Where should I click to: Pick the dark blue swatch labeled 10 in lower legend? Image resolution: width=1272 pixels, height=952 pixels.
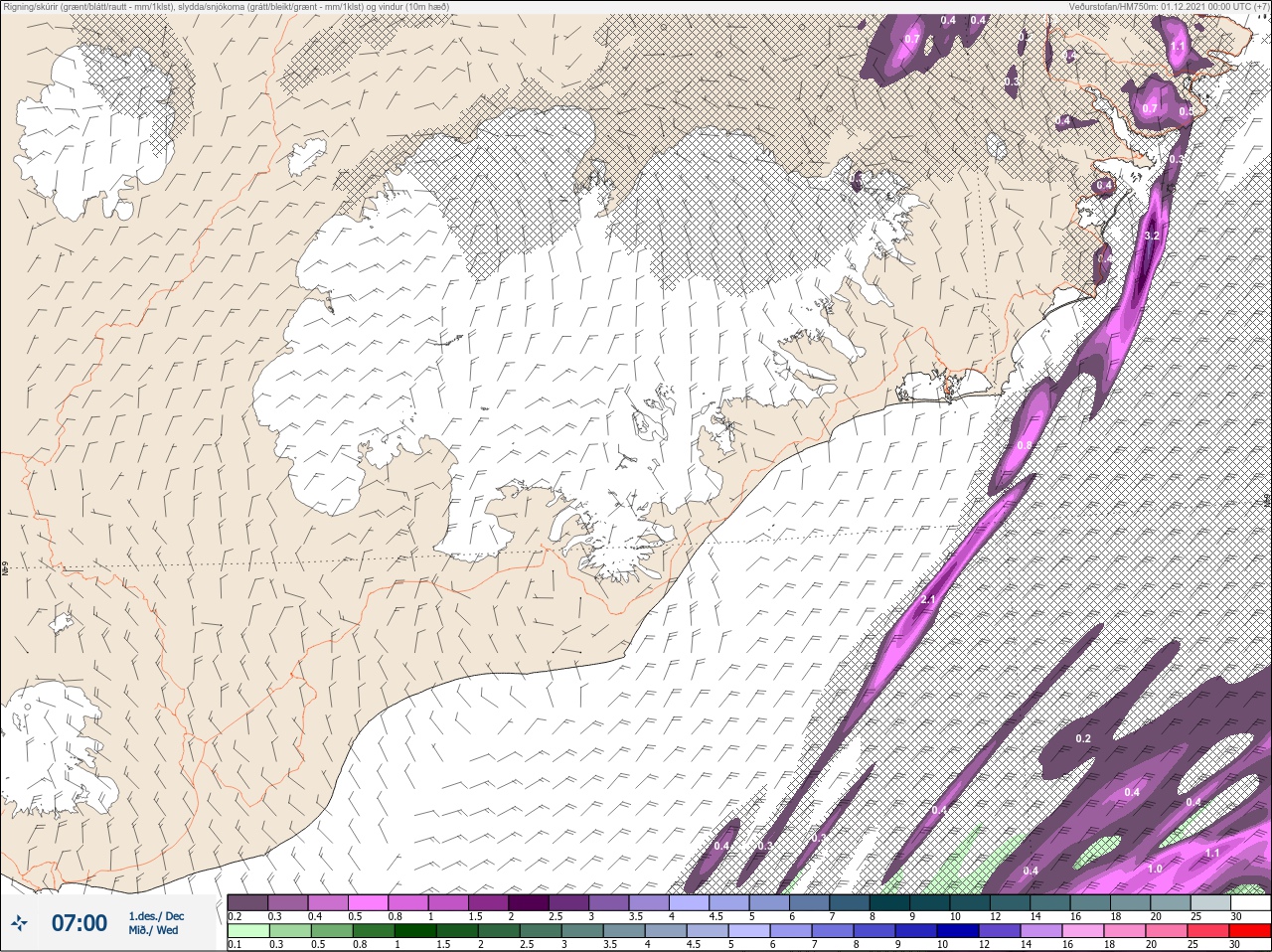[x=956, y=931]
